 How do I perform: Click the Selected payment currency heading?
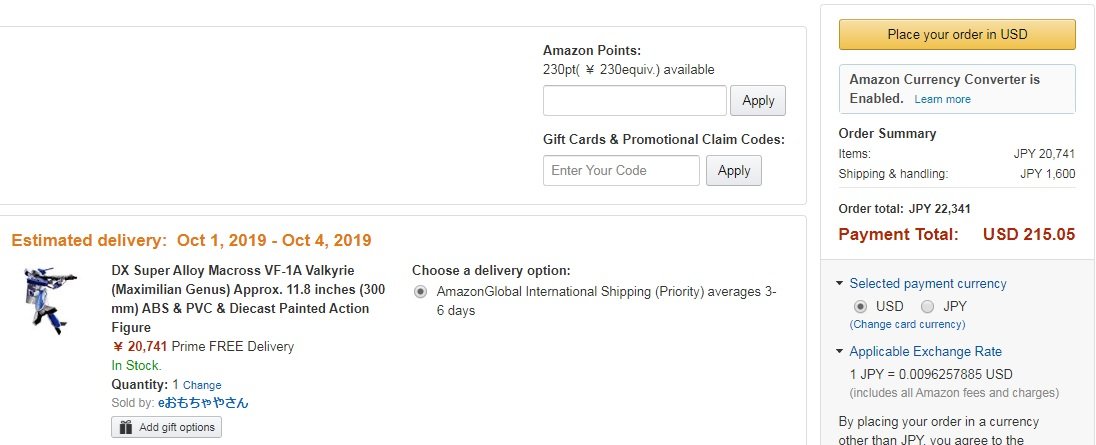pyautogui.click(x=928, y=284)
